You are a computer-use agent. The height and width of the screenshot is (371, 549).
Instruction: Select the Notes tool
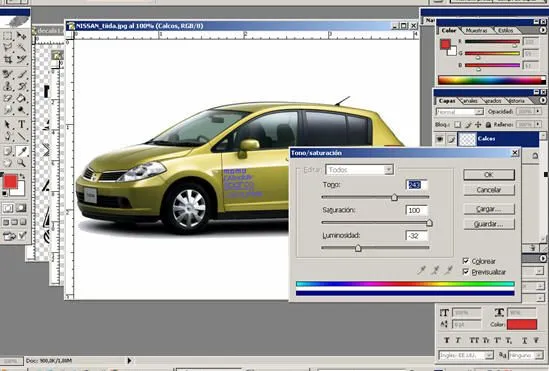coord(8,151)
